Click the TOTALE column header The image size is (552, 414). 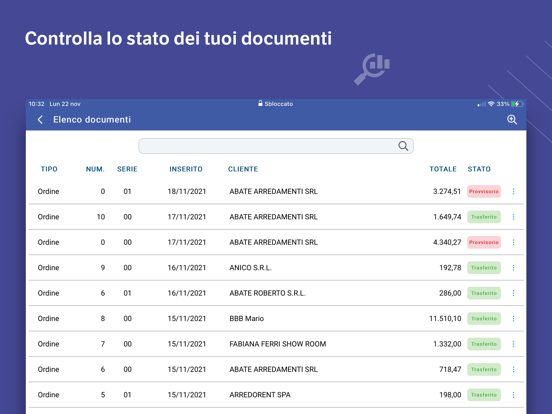click(443, 169)
